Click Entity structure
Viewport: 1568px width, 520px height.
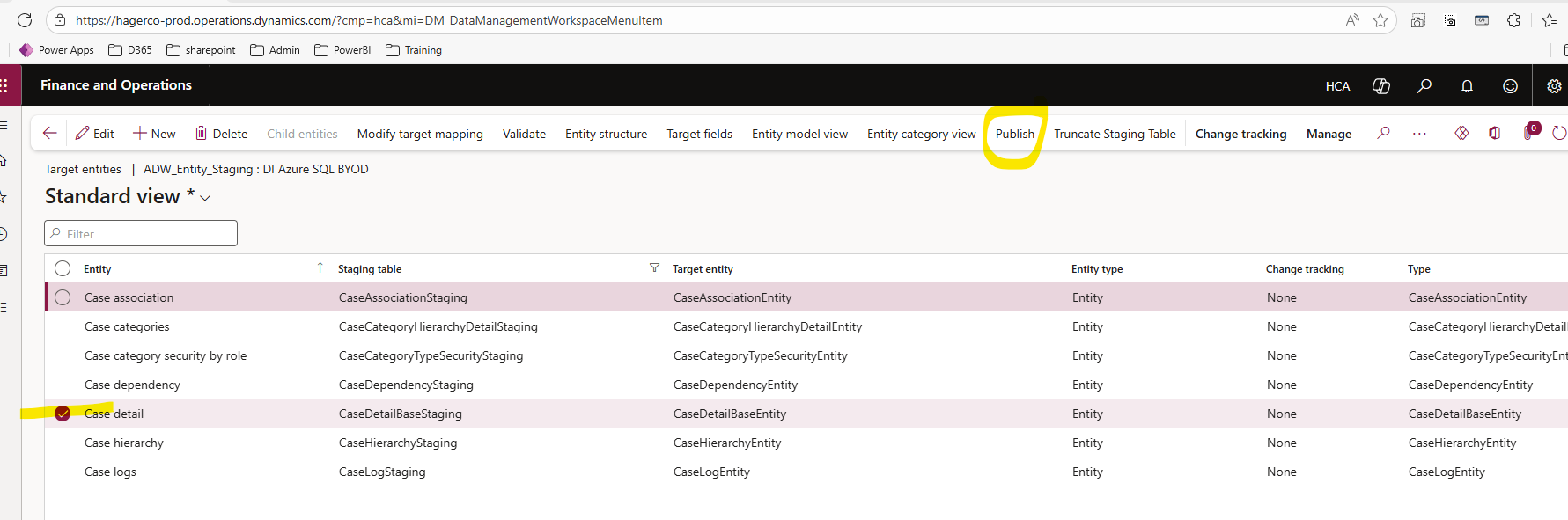click(x=606, y=134)
